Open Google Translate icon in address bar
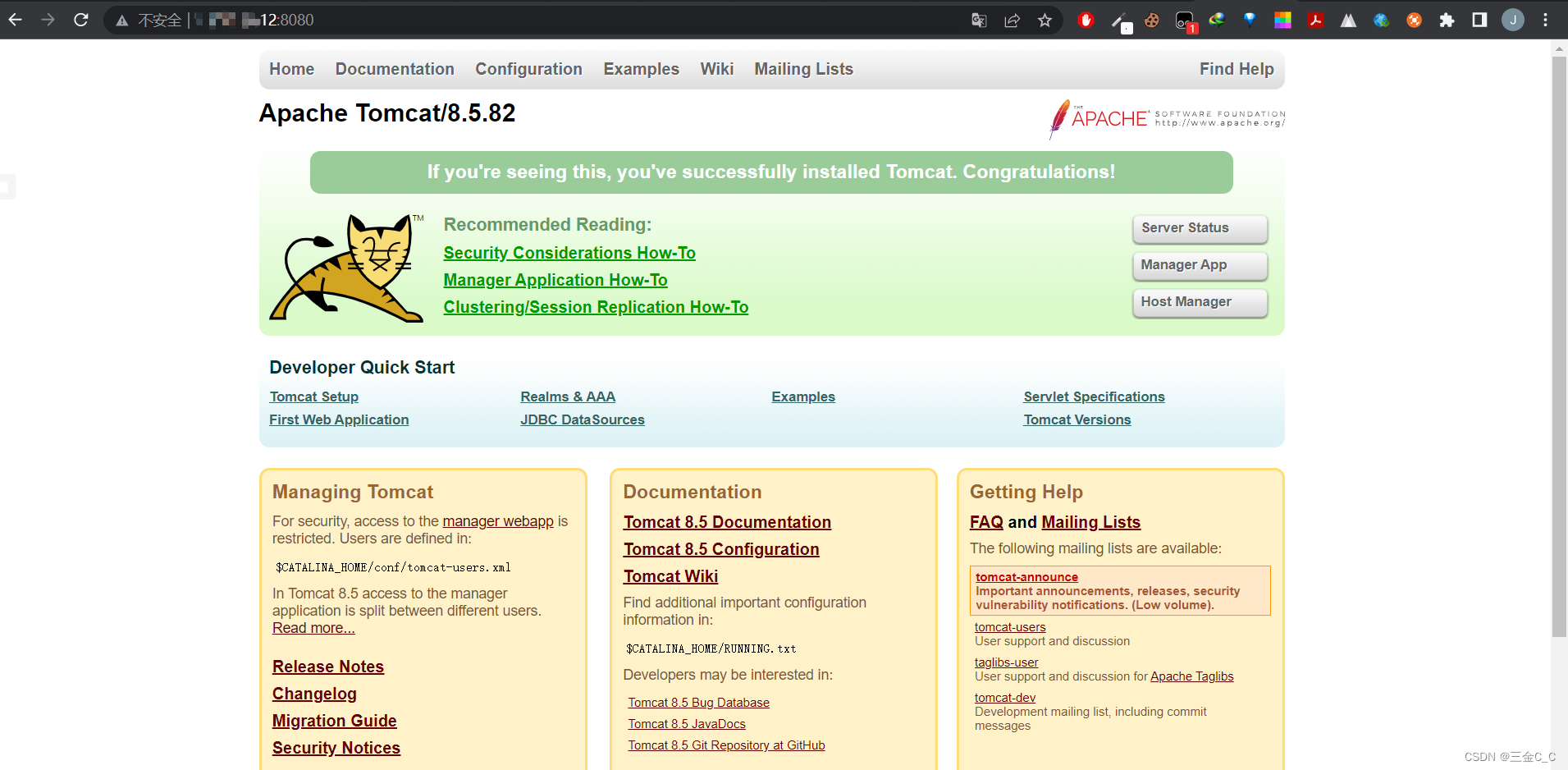 (979, 21)
